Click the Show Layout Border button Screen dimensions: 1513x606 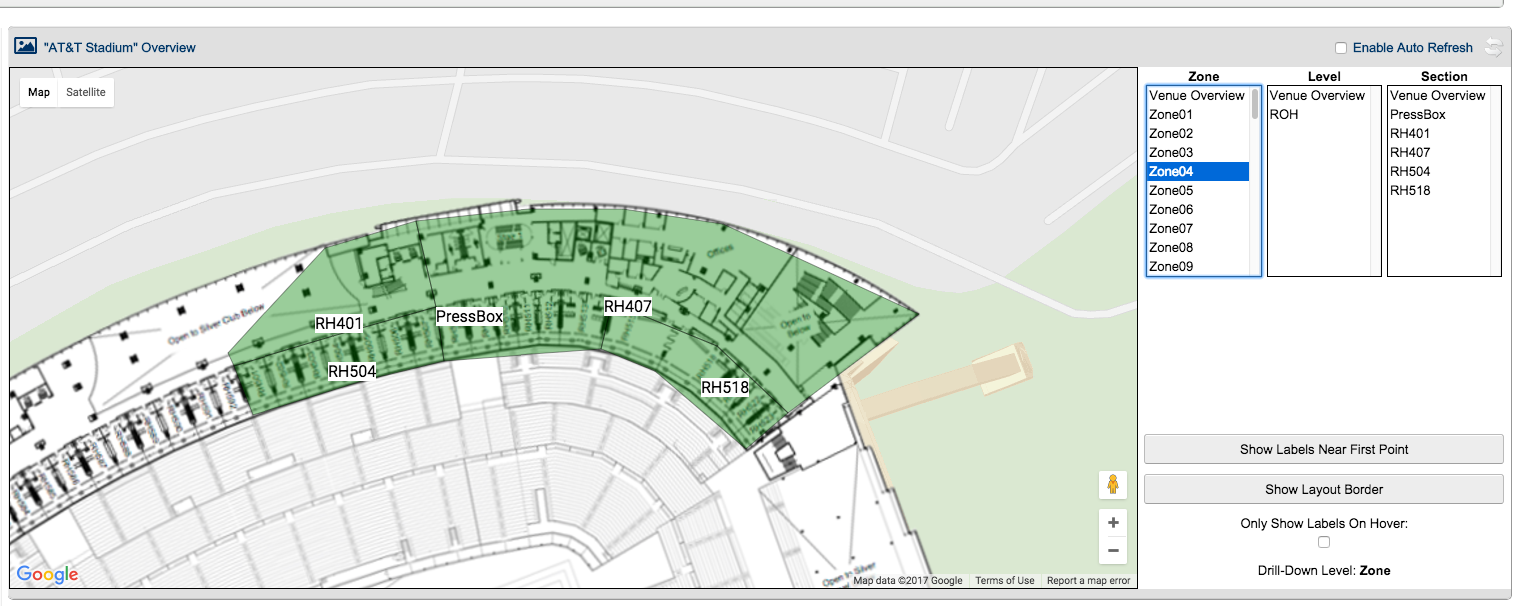tap(1323, 489)
